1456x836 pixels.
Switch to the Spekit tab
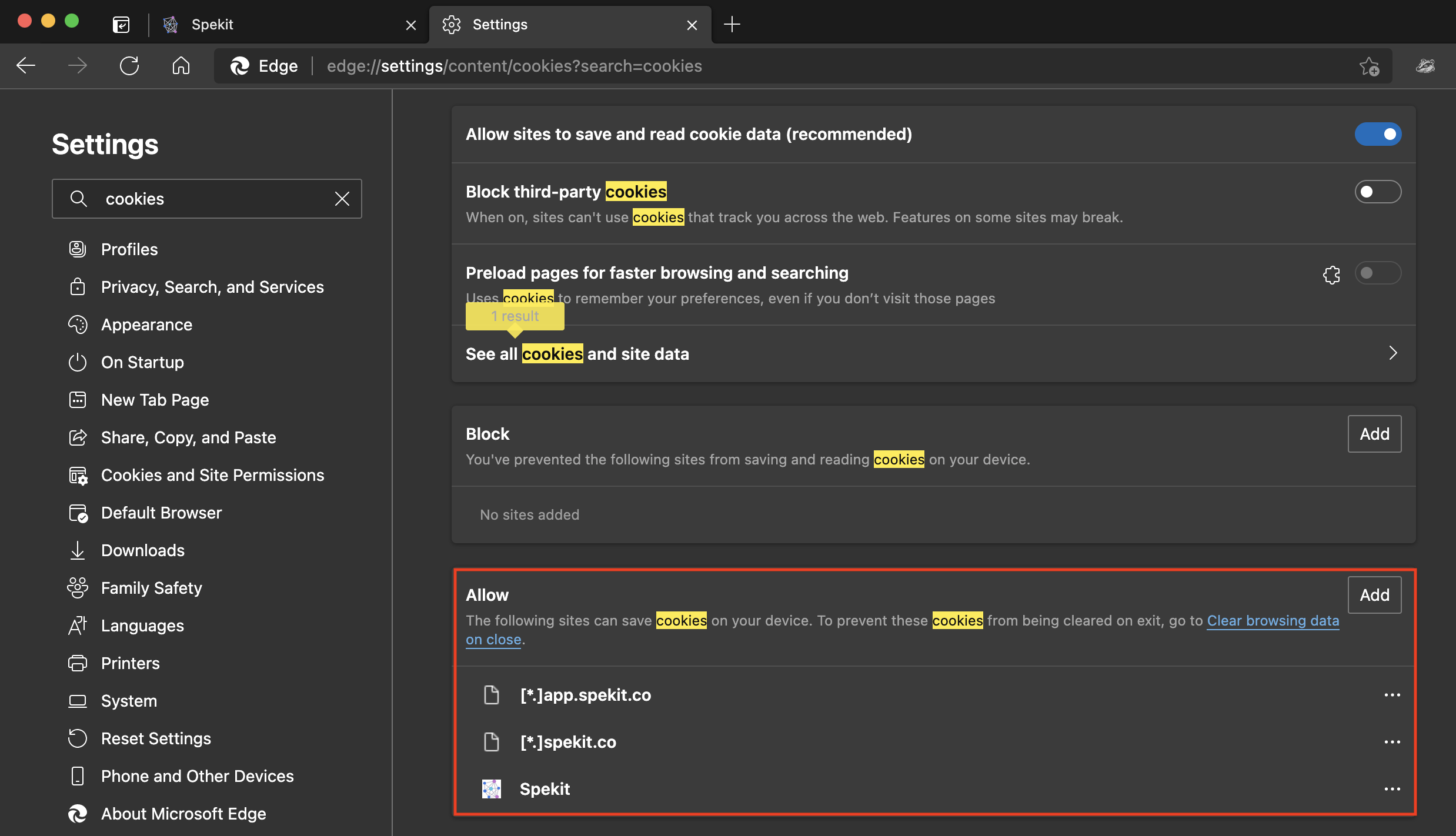click(x=288, y=25)
